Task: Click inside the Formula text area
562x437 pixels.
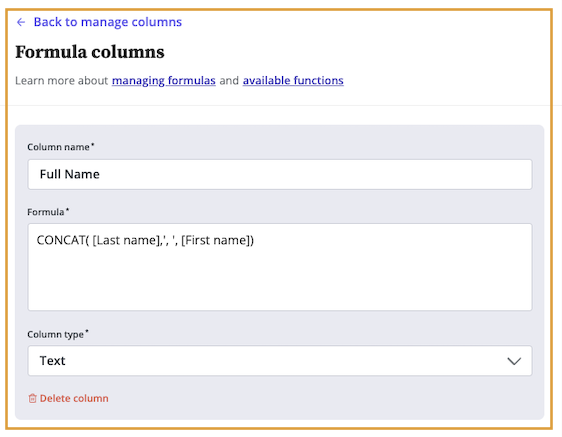Action: [280, 267]
